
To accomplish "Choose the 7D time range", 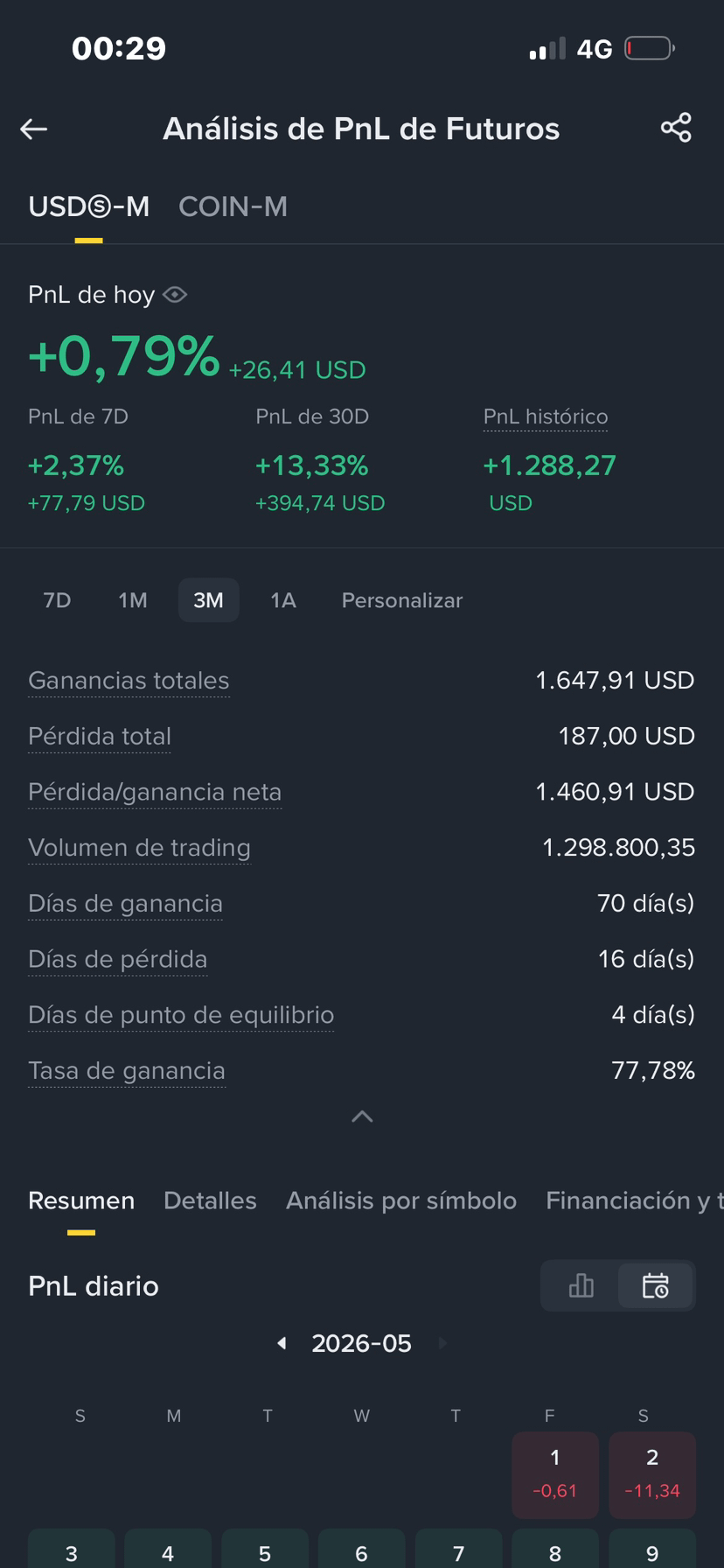I will tap(57, 600).
